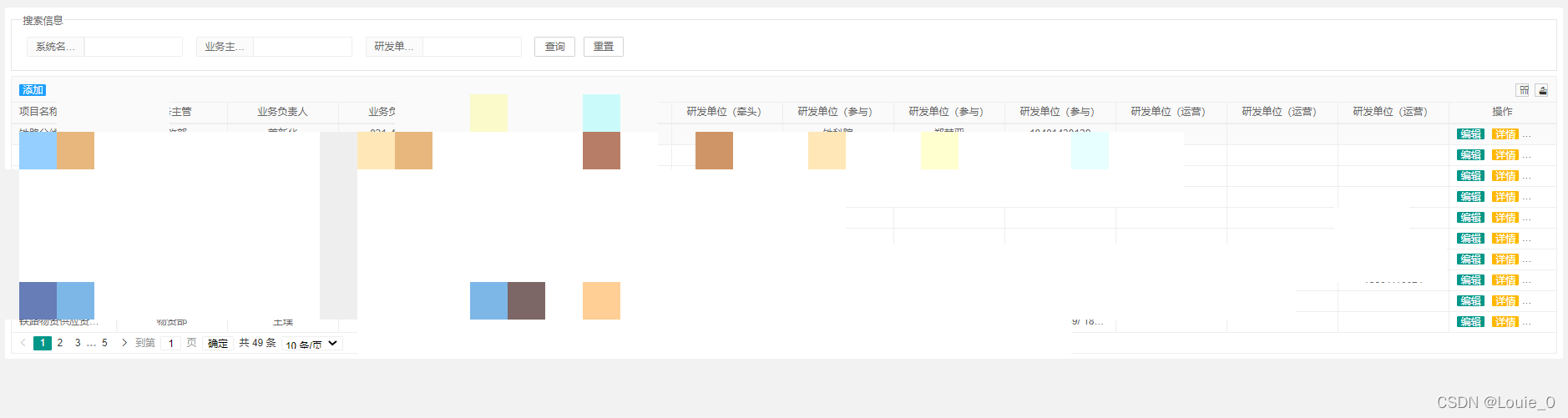This screenshot has width=1568, height=418.
Task: Click the export table icon
Action: 1542,90
